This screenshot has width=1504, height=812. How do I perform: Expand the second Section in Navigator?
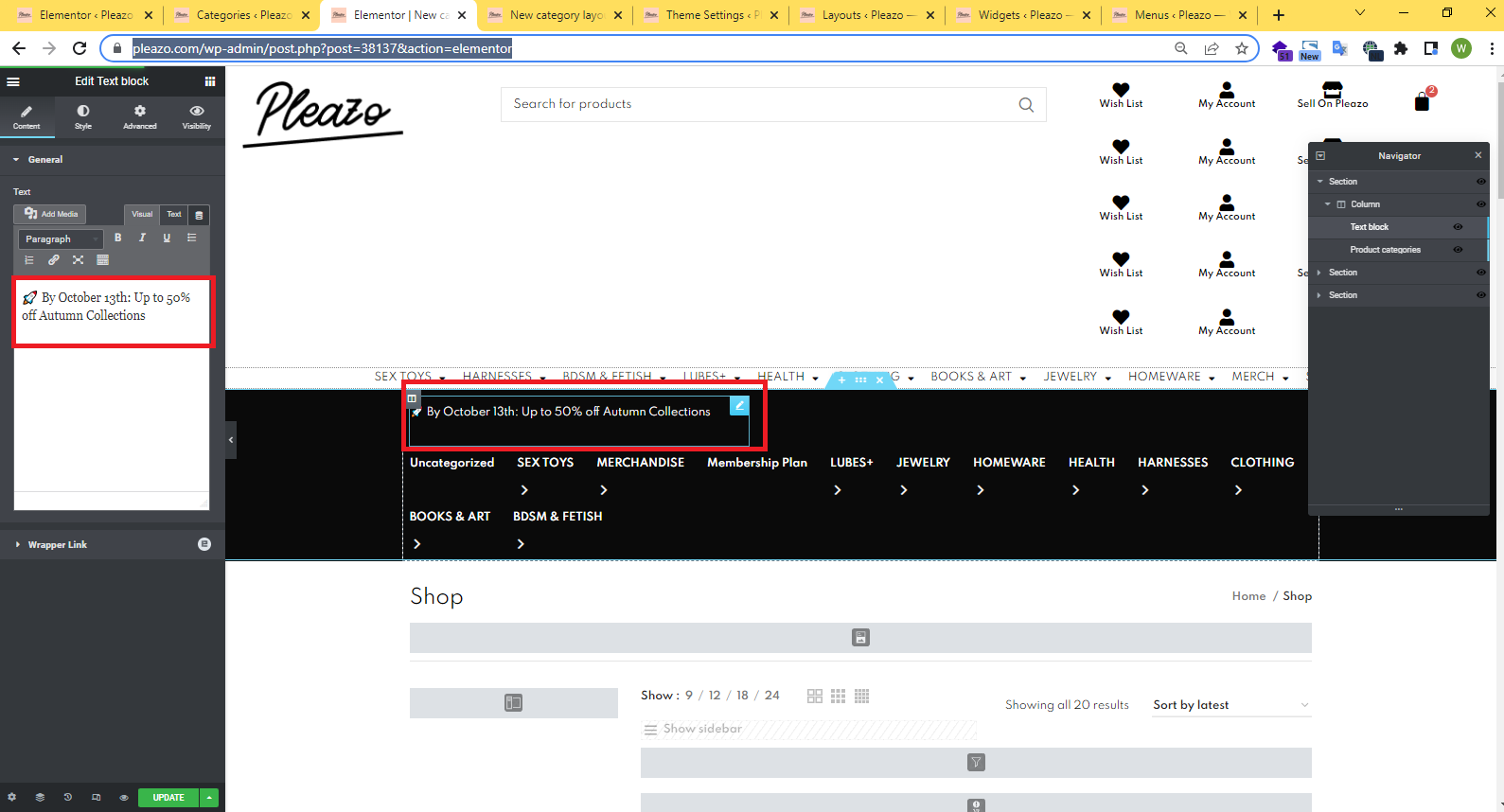(x=1319, y=273)
